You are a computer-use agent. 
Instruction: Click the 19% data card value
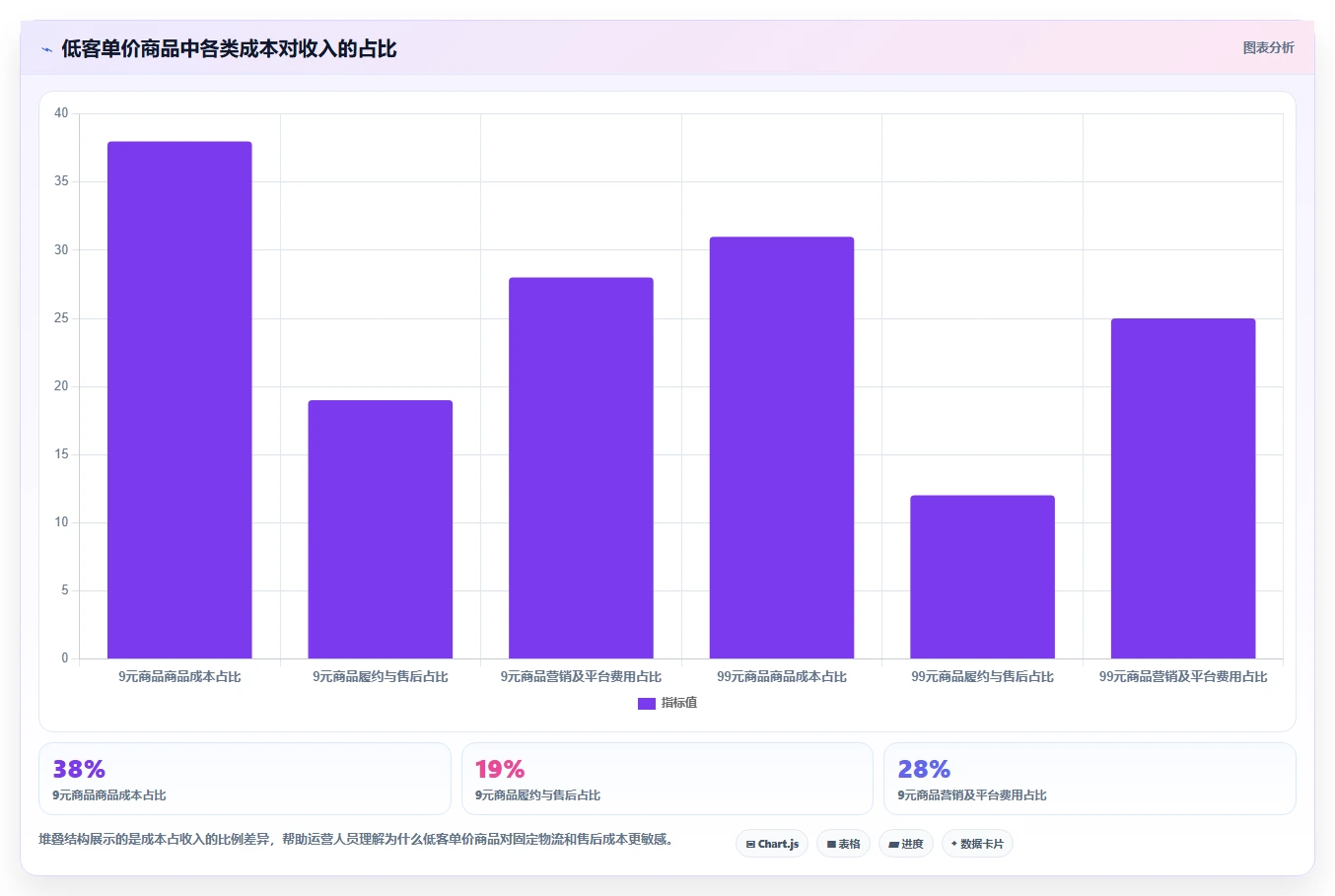click(500, 769)
